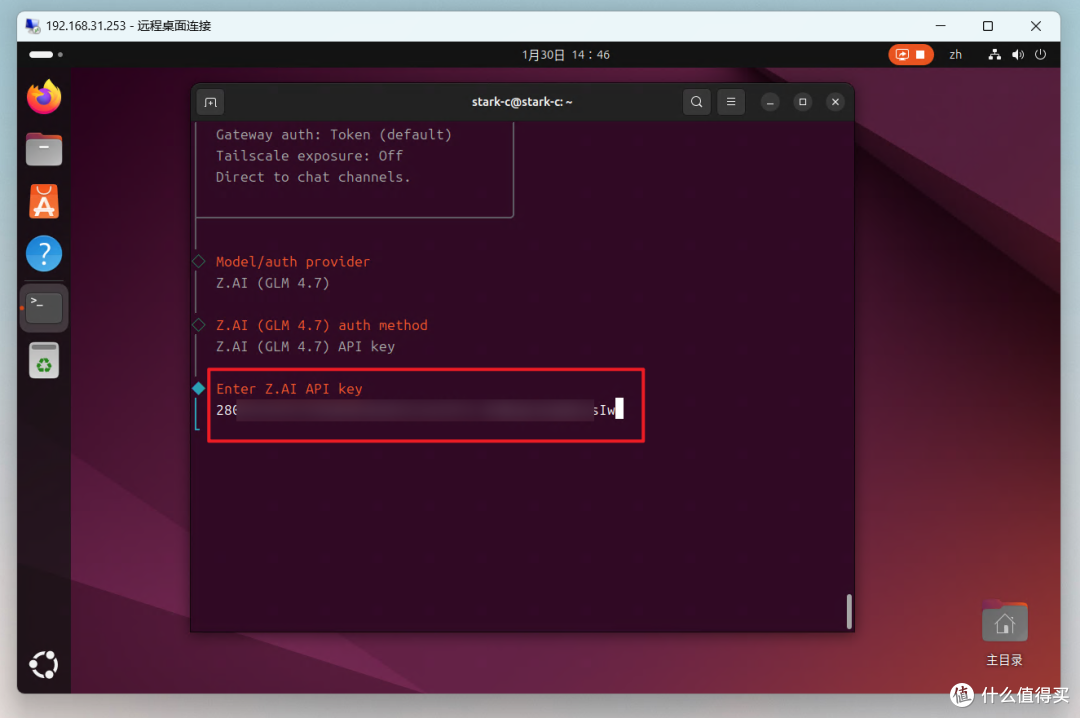The image size is (1080, 718).
Task: Open the Files manager in dock
Action: click(x=44, y=150)
